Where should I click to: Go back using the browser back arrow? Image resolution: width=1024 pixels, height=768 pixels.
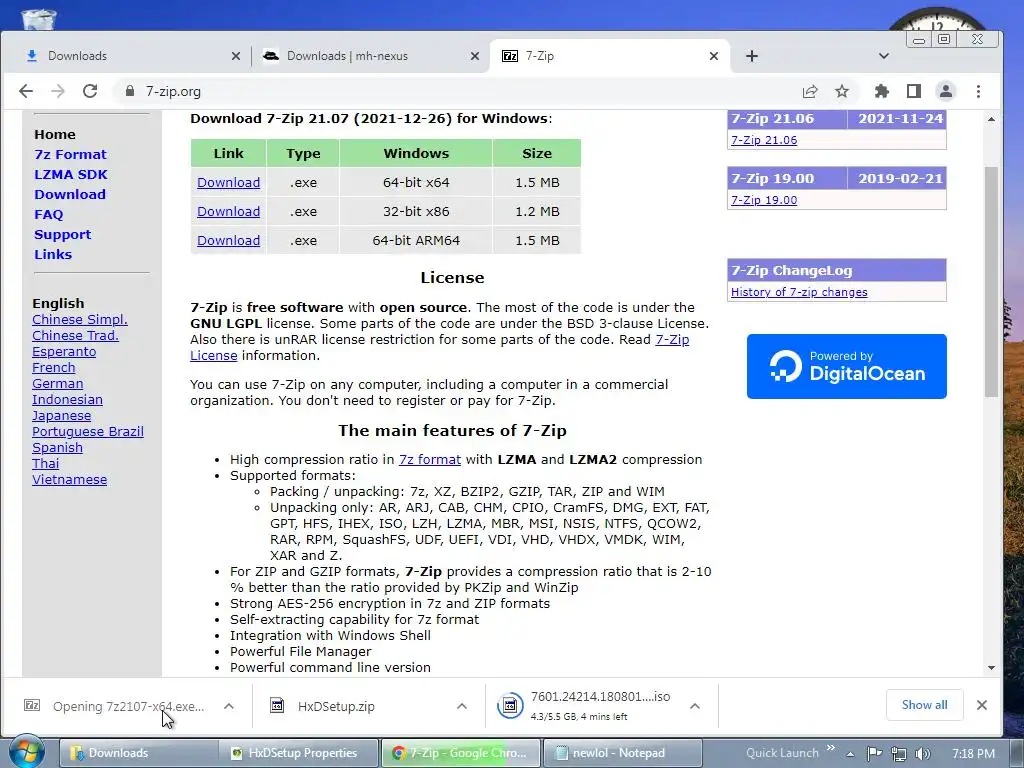(25, 91)
